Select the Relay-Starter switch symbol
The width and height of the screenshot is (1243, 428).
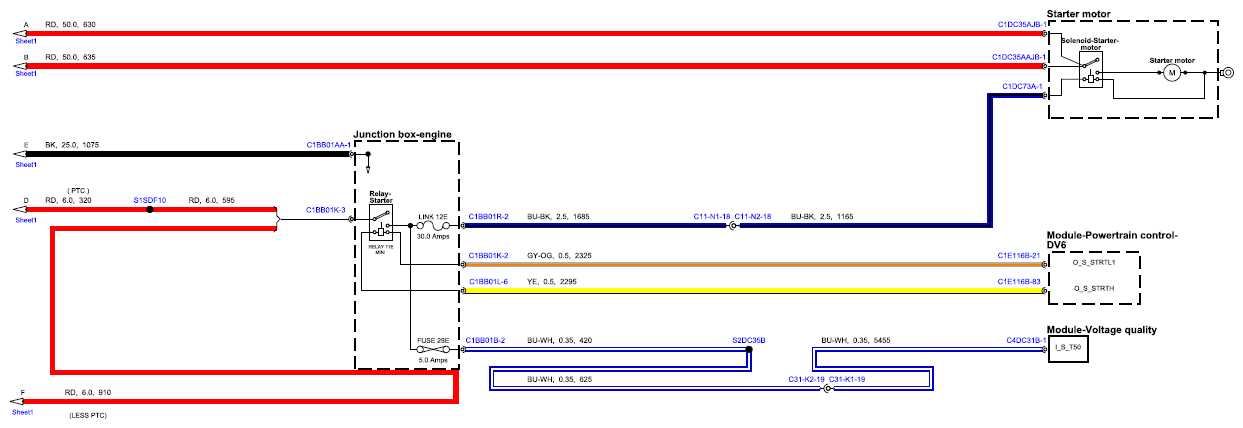tap(380, 224)
